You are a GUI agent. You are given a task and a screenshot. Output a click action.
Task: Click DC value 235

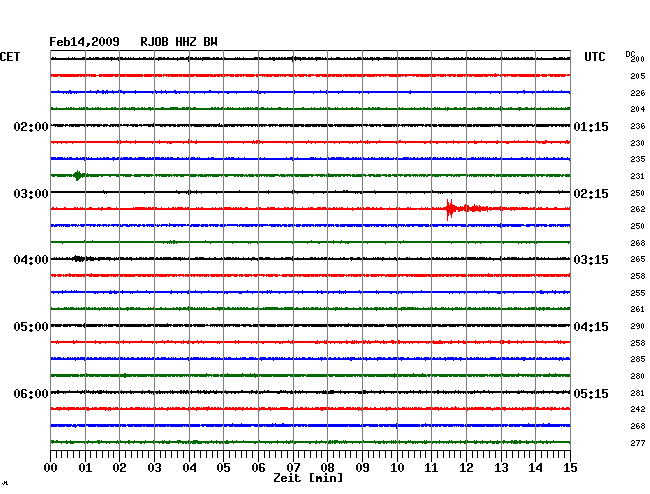coord(638,159)
